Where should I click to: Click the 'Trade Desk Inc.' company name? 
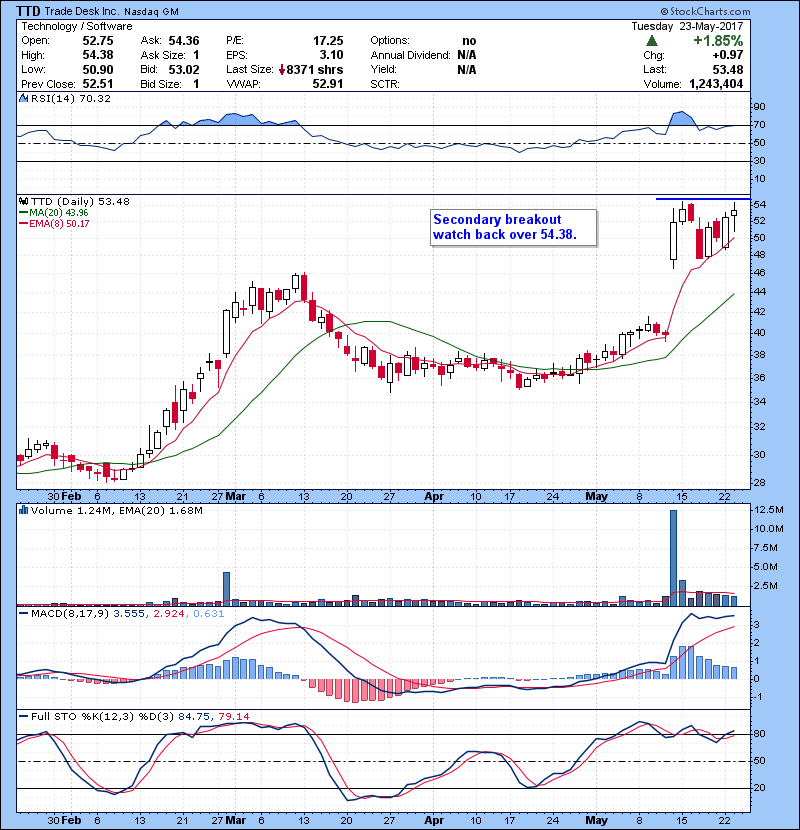point(83,11)
